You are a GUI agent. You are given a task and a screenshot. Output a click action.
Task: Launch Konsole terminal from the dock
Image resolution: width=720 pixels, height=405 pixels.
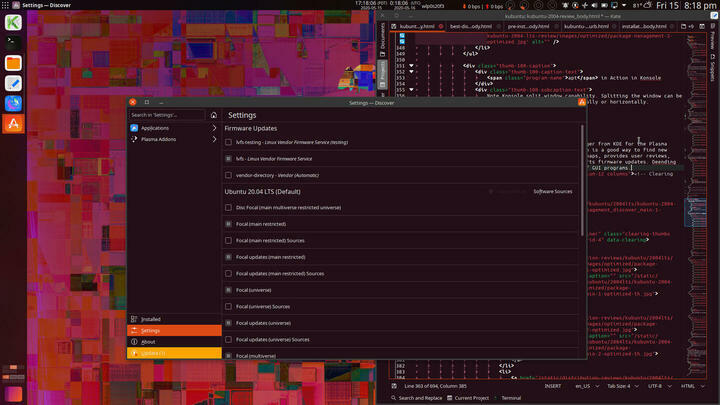tap(13, 43)
